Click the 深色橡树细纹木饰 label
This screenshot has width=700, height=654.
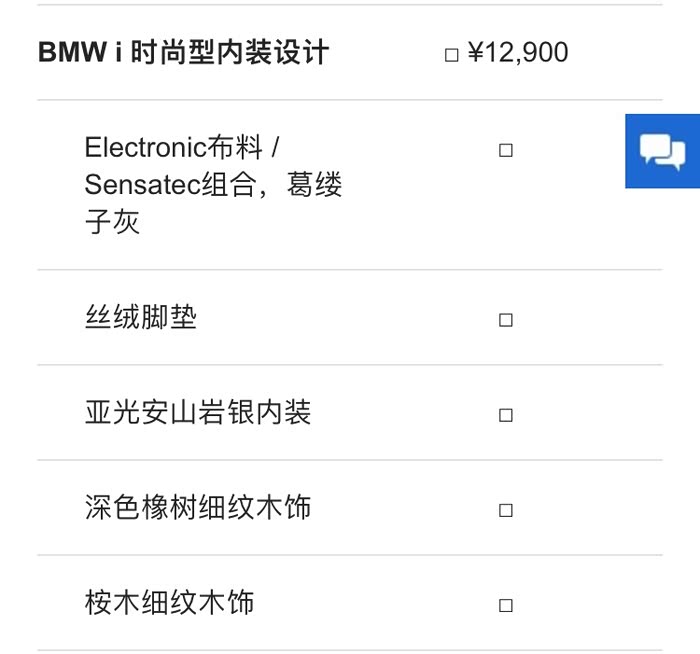[198, 507]
